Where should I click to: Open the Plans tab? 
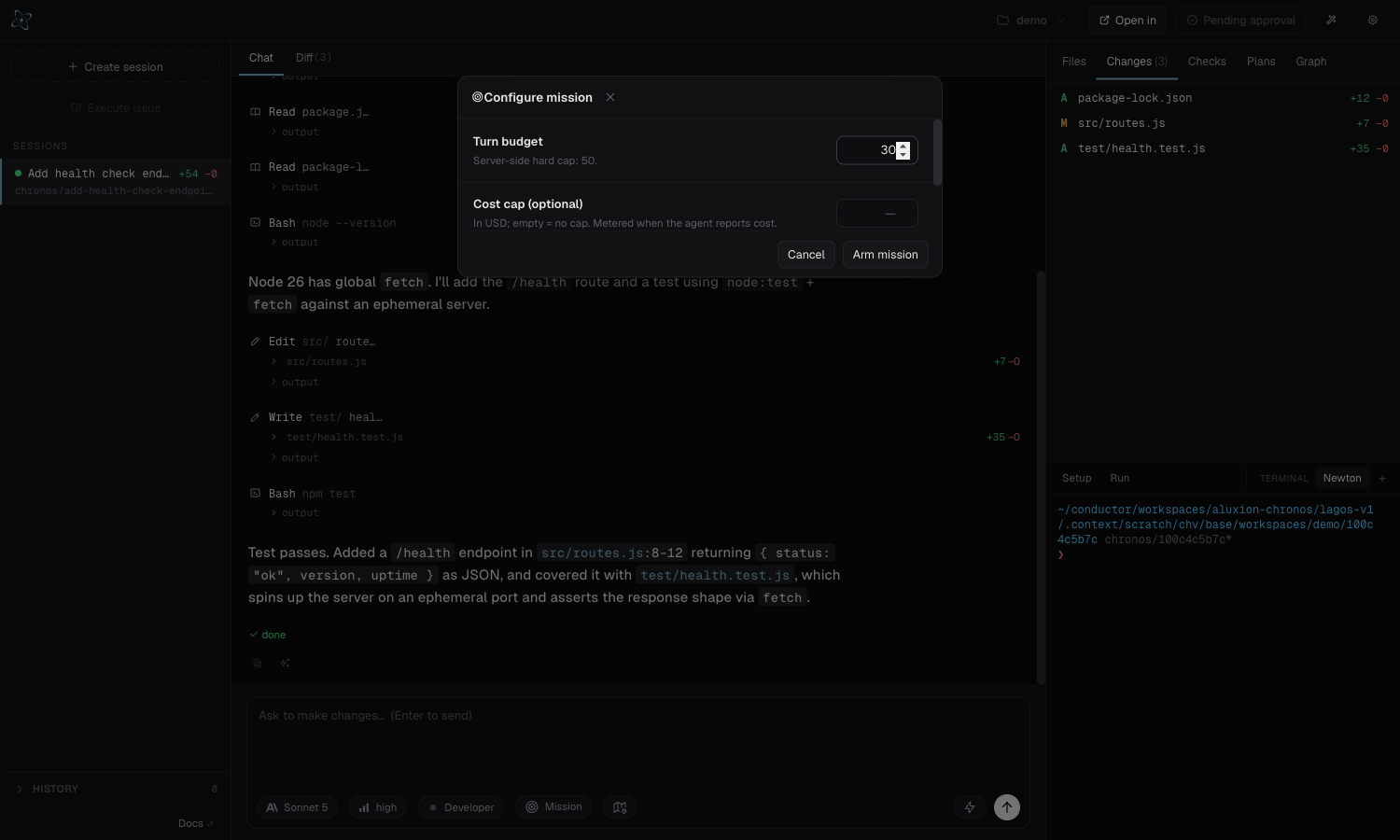[x=1260, y=62]
